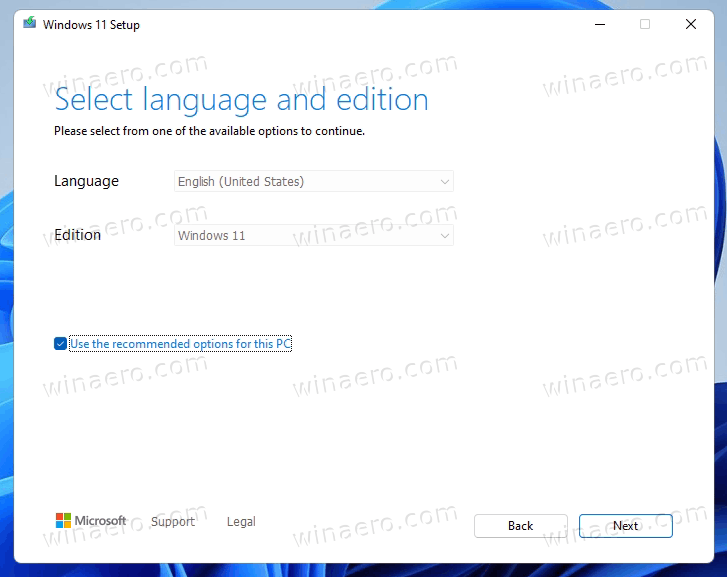Minimize the Windows 11 Setup window

pyautogui.click(x=600, y=24)
